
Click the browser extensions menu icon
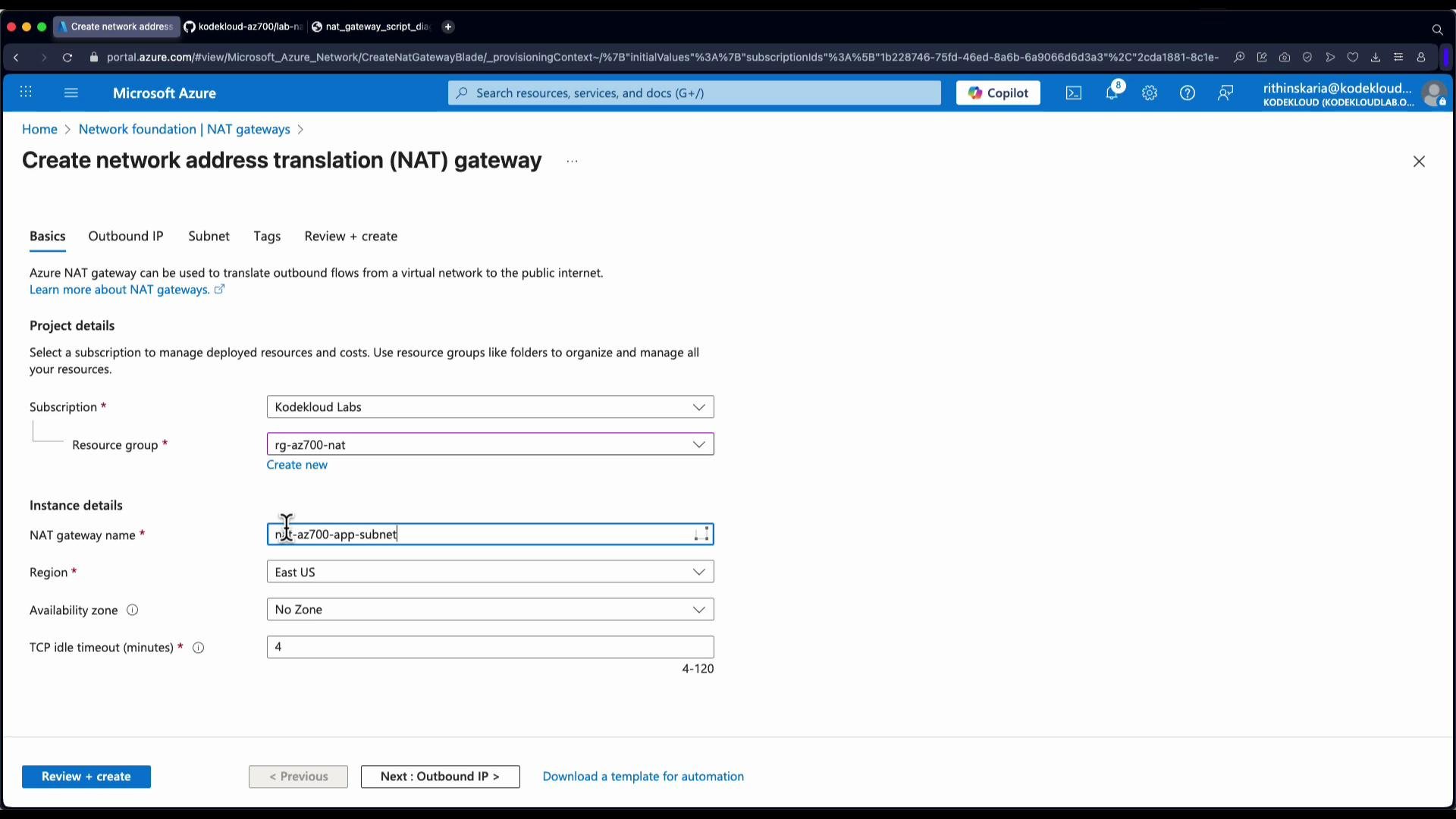[1398, 58]
